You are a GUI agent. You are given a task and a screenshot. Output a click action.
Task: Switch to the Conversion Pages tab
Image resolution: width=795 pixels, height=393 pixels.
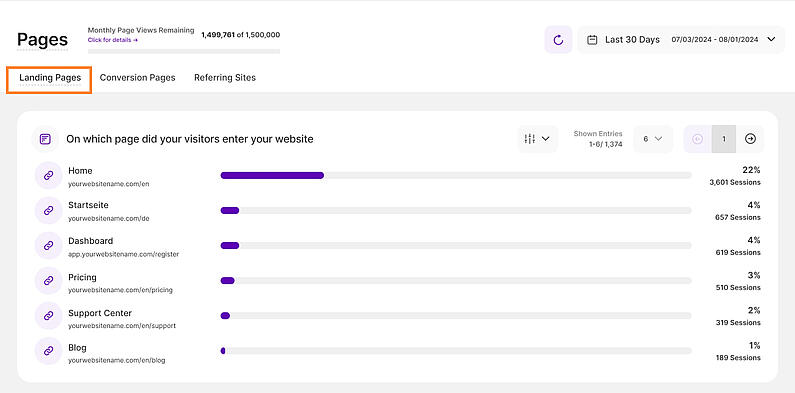coord(137,78)
